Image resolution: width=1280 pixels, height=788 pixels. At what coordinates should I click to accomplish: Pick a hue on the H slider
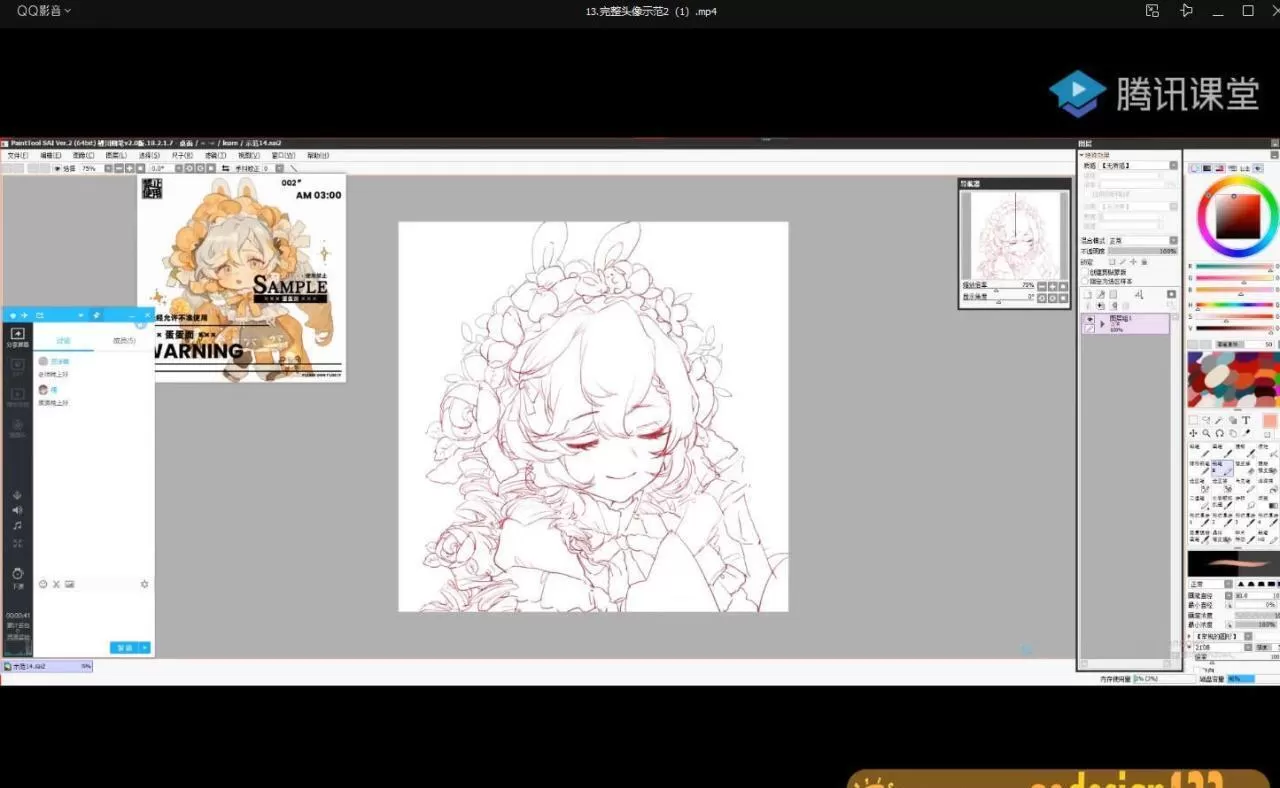tap(1235, 304)
